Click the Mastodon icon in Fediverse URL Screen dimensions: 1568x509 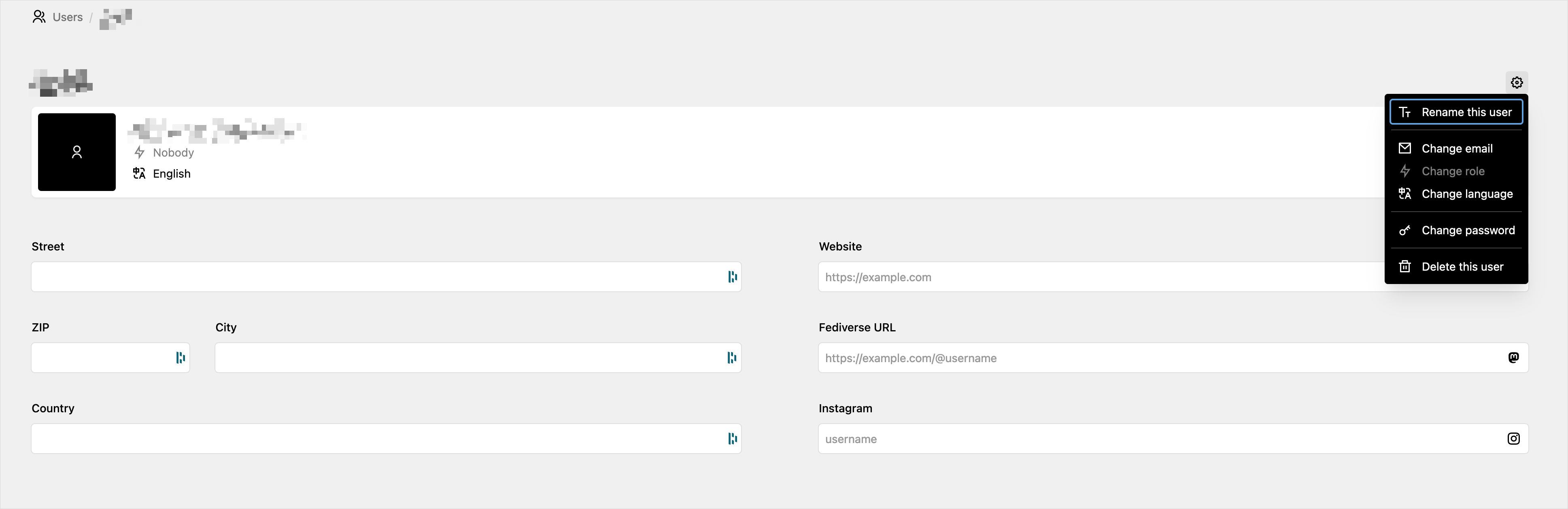(x=1513, y=358)
